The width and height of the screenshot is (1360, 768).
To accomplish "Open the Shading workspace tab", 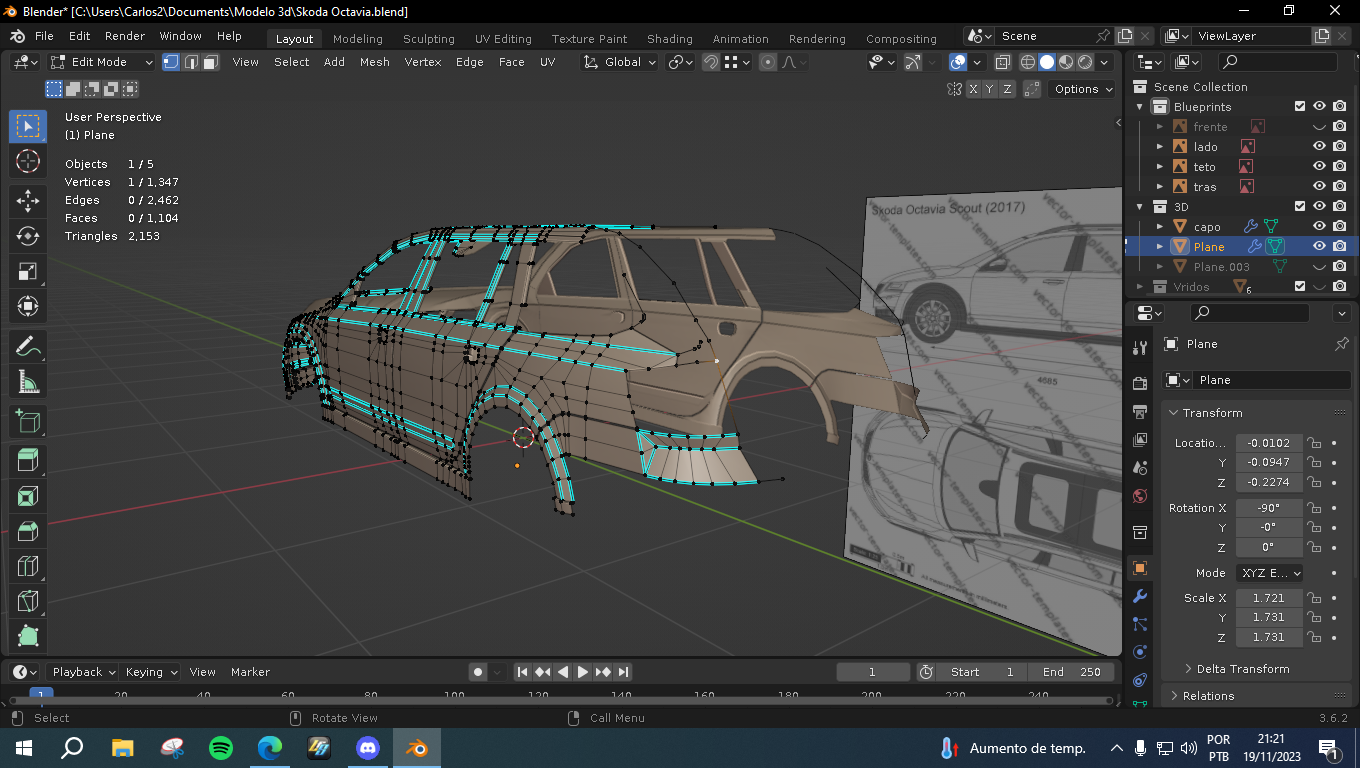I will (669, 39).
